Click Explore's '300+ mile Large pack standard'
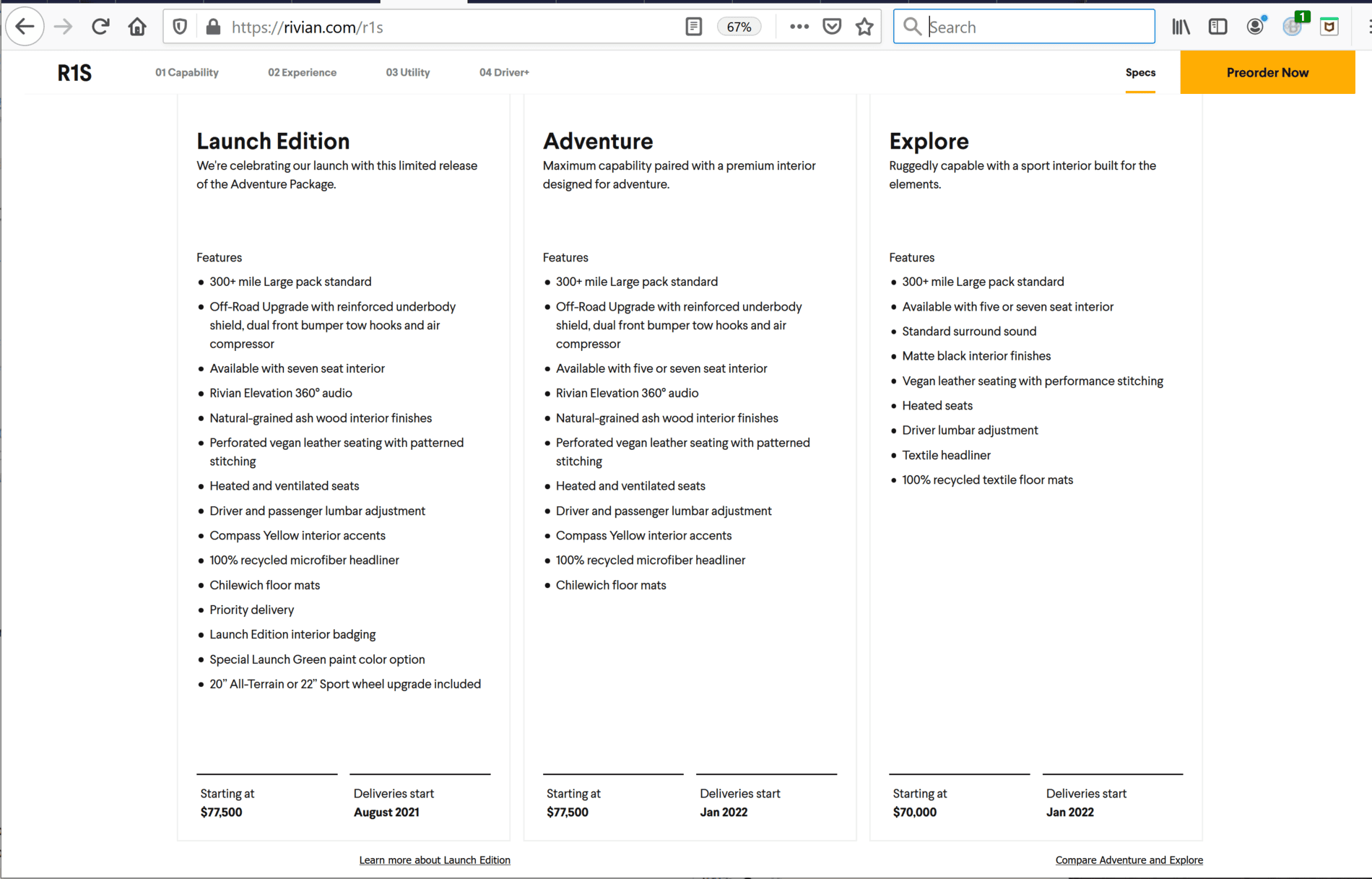This screenshot has height=879, width=1372. [x=983, y=282]
